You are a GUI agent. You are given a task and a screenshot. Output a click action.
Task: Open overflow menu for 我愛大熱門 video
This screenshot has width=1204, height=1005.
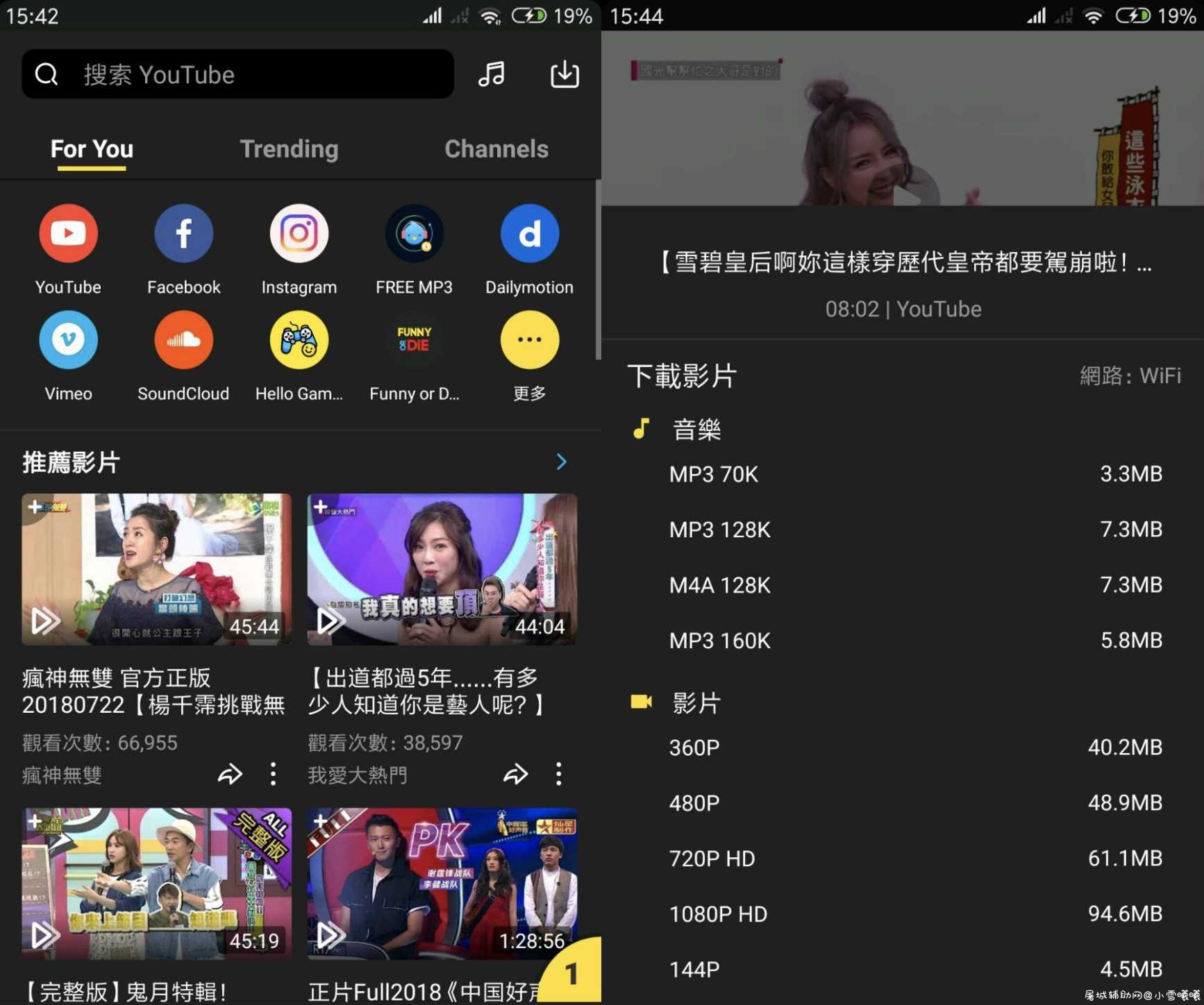(x=559, y=775)
